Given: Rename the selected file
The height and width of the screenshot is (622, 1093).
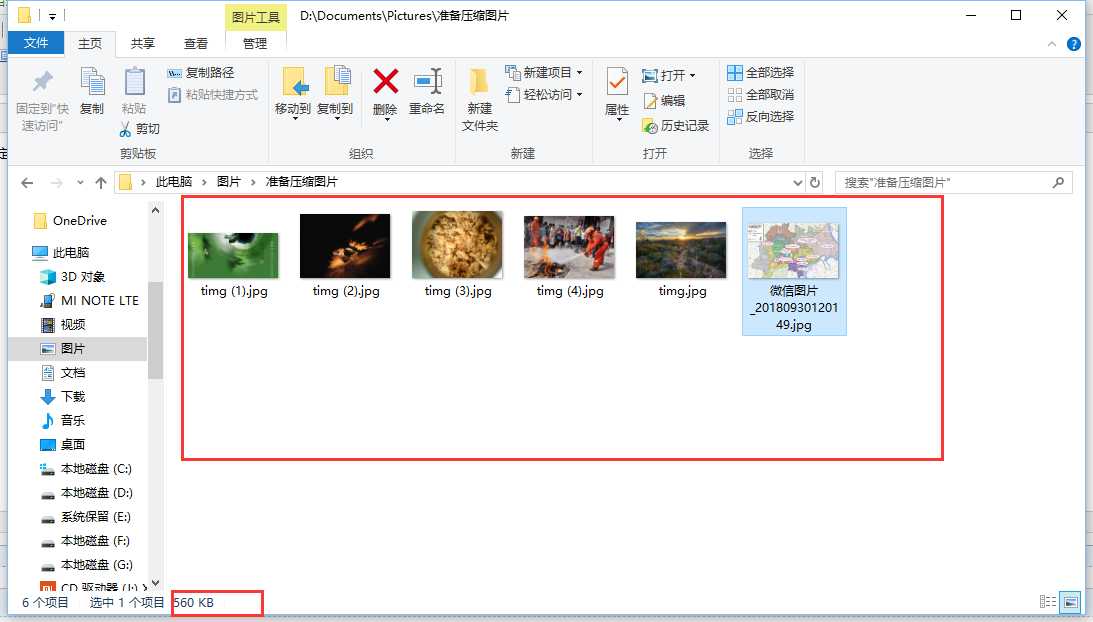Looking at the screenshot, I should [427, 91].
